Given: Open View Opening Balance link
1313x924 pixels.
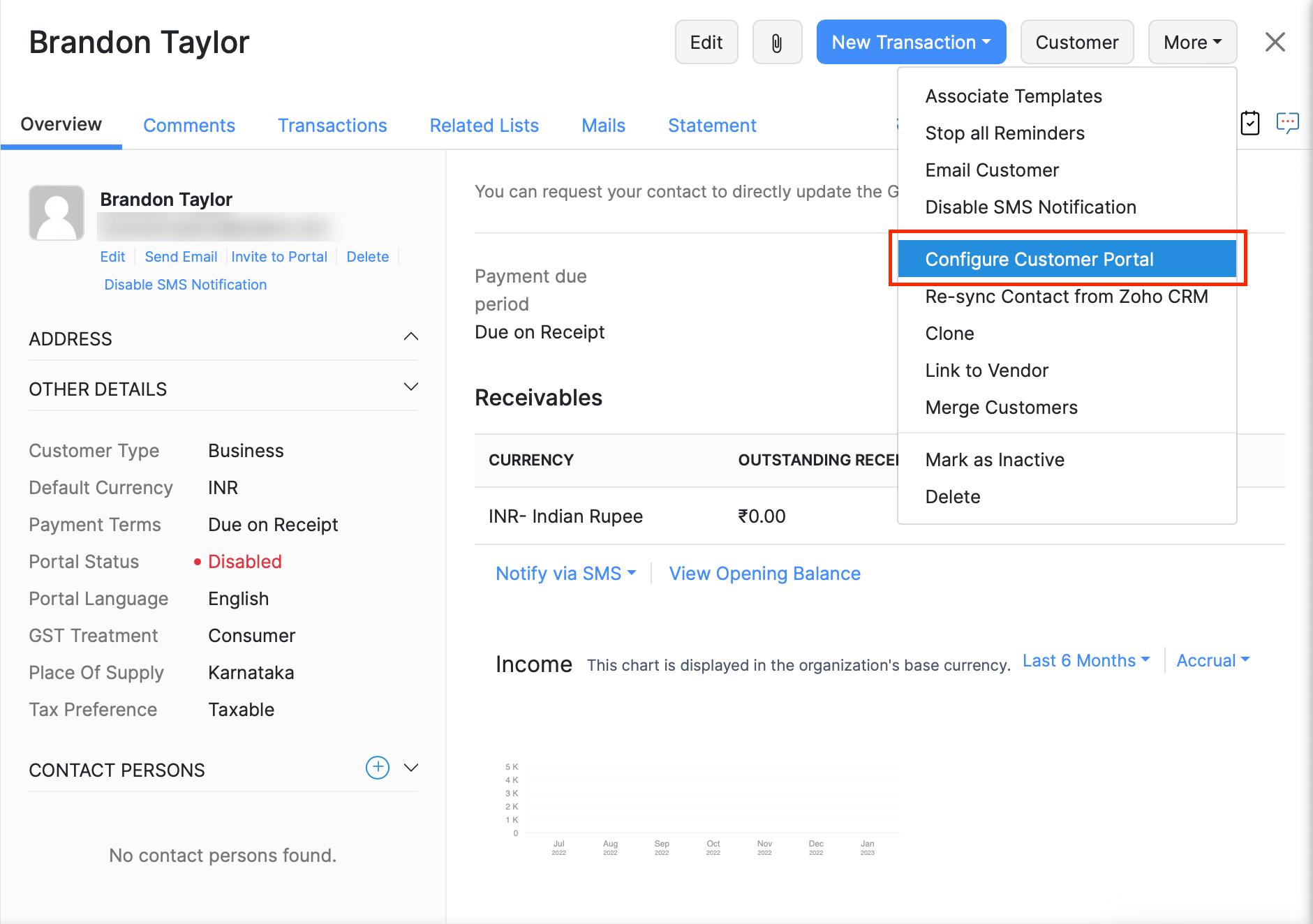Looking at the screenshot, I should (764, 573).
